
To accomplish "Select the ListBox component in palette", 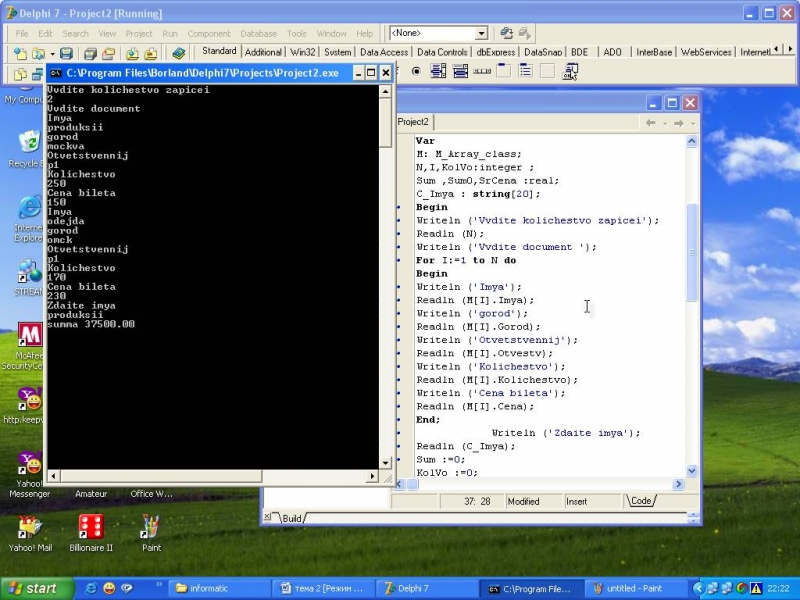I will 438,71.
